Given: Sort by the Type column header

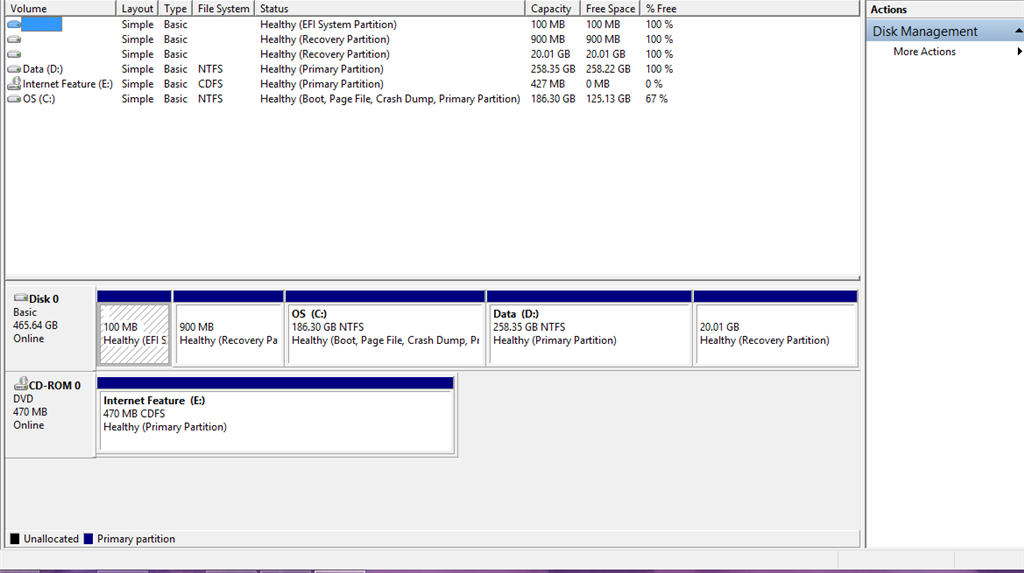Looking at the screenshot, I should point(175,8).
